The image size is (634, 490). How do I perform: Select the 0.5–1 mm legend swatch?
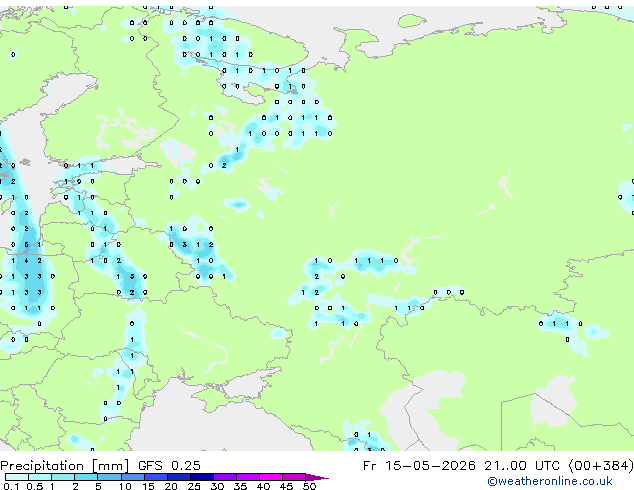tap(40, 477)
